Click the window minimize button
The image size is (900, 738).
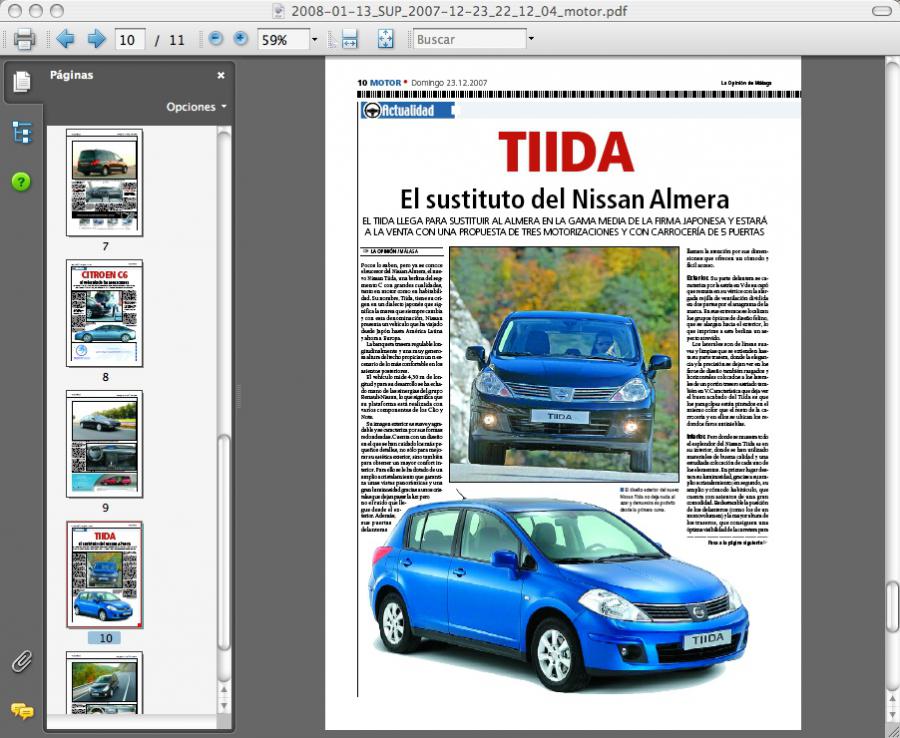click(36, 11)
